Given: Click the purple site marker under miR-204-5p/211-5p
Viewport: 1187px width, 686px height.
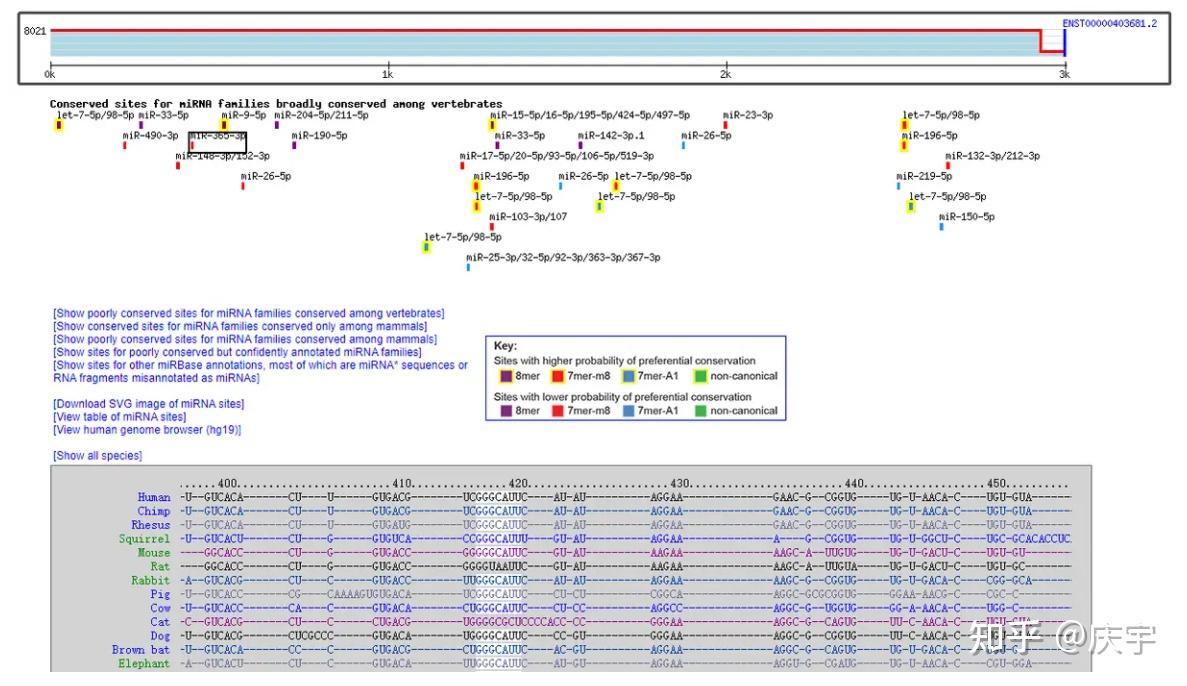Looking at the screenshot, I should 277,125.
